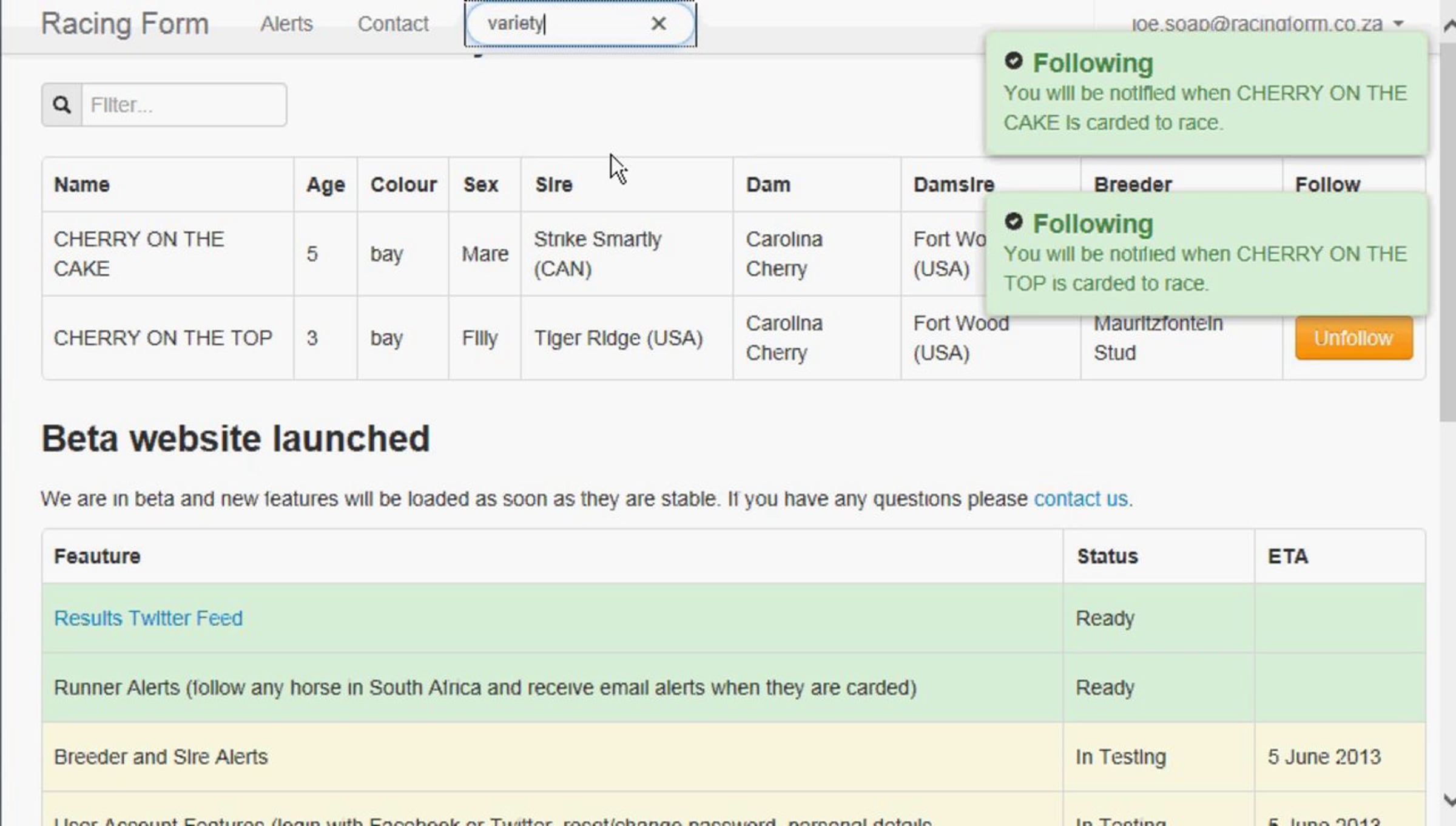Open the account dropdown arrow beside the email
Viewport: 1456px width, 826px height.
coord(1398,24)
